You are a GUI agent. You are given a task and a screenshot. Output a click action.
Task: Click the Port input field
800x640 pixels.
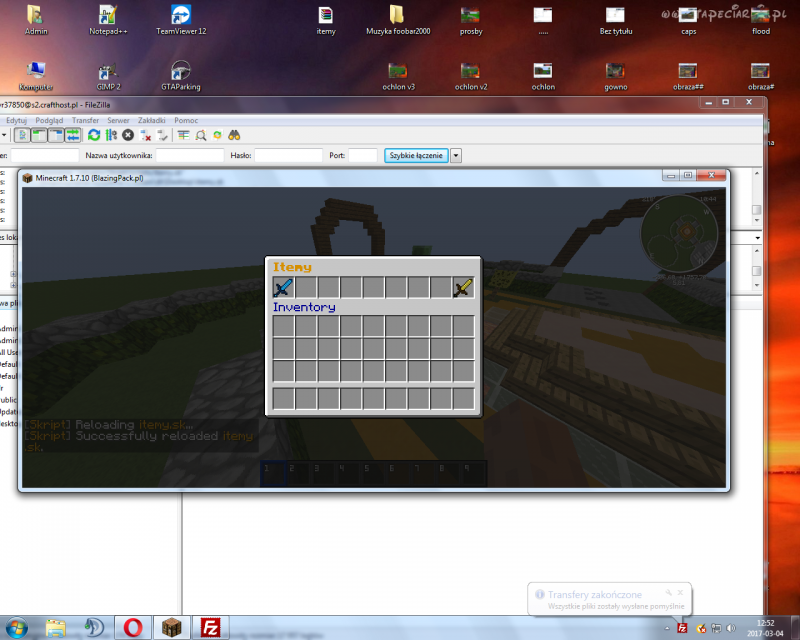coord(363,156)
